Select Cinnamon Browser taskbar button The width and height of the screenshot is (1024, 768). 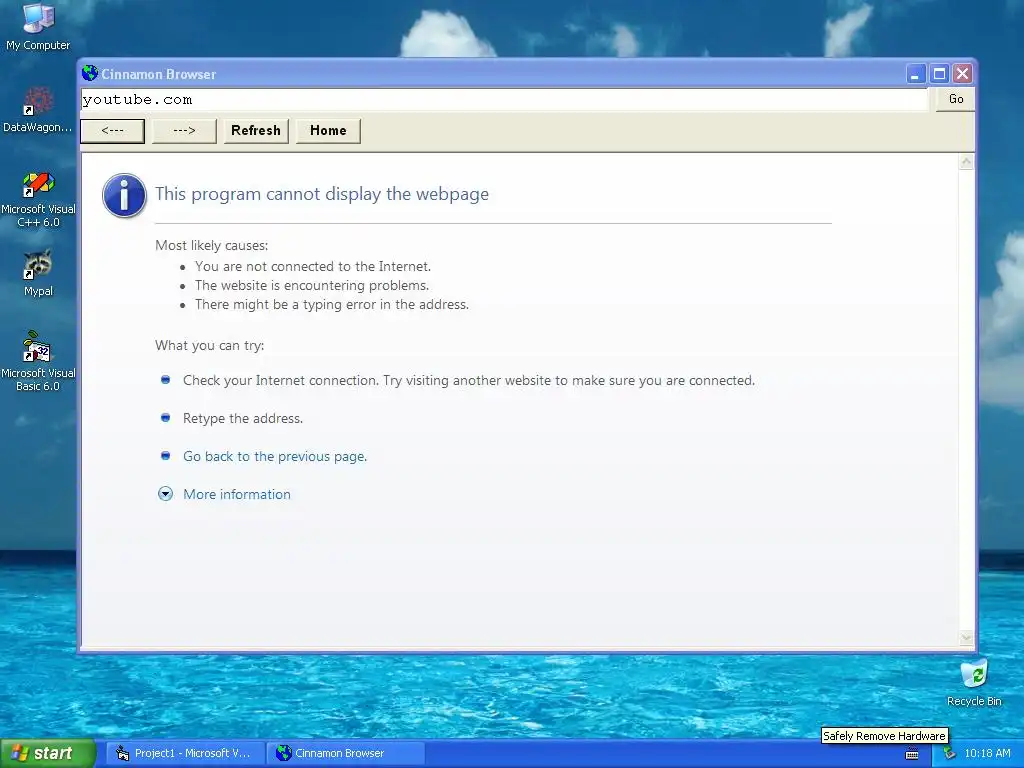[x=345, y=754]
